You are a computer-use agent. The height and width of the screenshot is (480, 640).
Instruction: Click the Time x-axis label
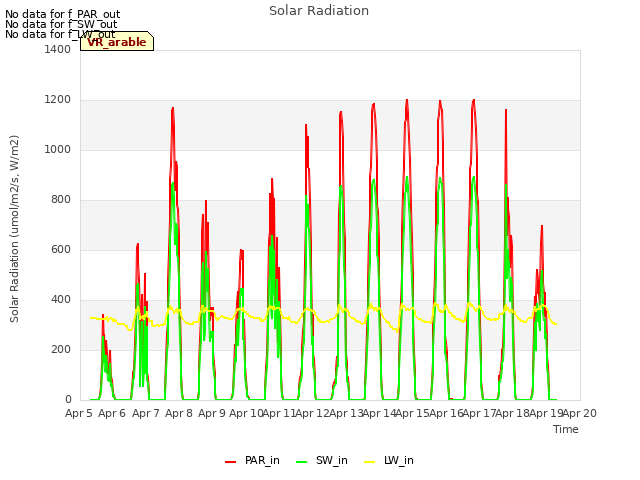pyautogui.click(x=566, y=429)
